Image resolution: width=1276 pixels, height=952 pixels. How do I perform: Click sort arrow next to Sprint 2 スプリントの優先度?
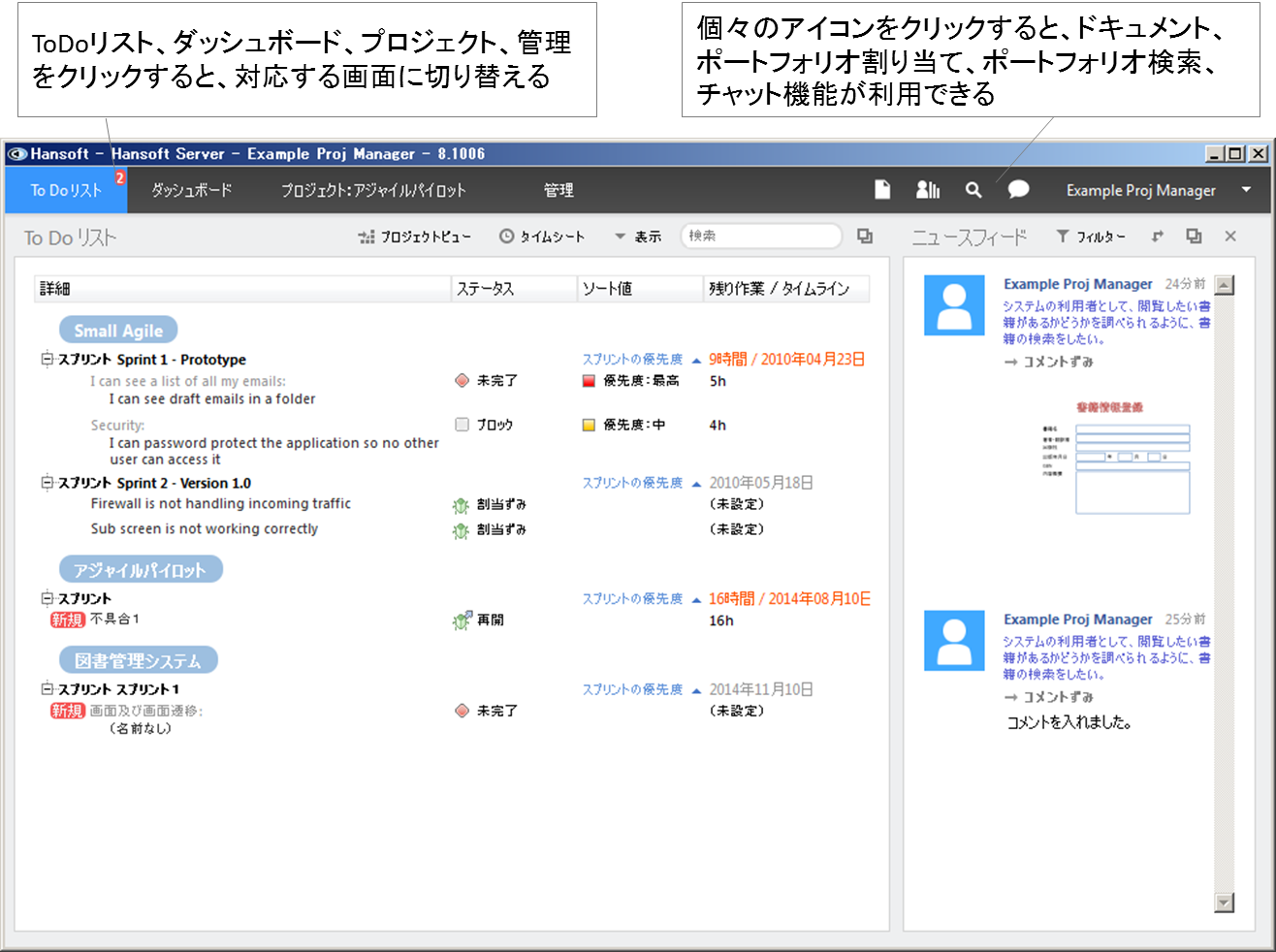tap(696, 484)
